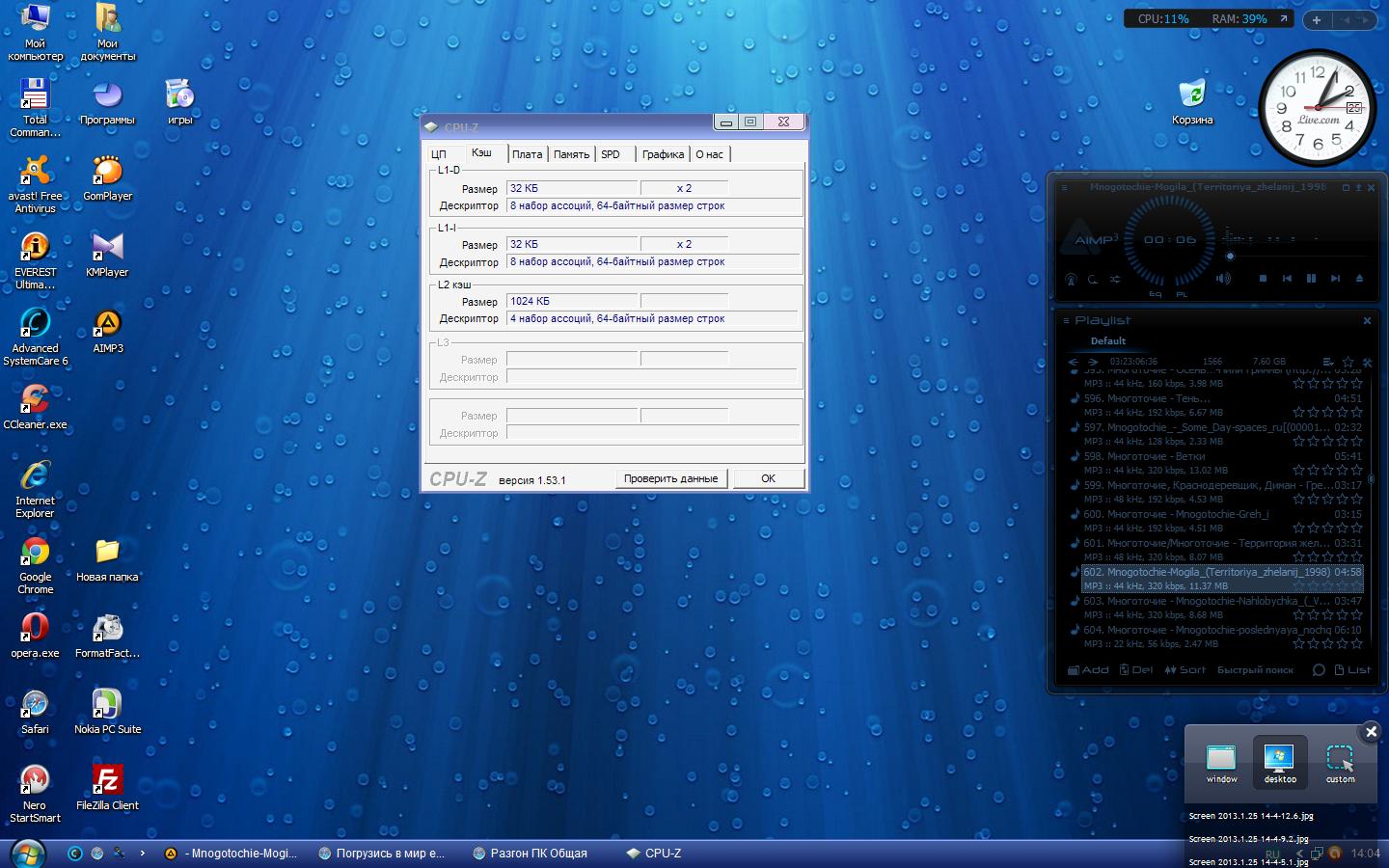Open the Playlist panel menu icon
Viewport: 1389px width, 868px height.
(x=1066, y=320)
